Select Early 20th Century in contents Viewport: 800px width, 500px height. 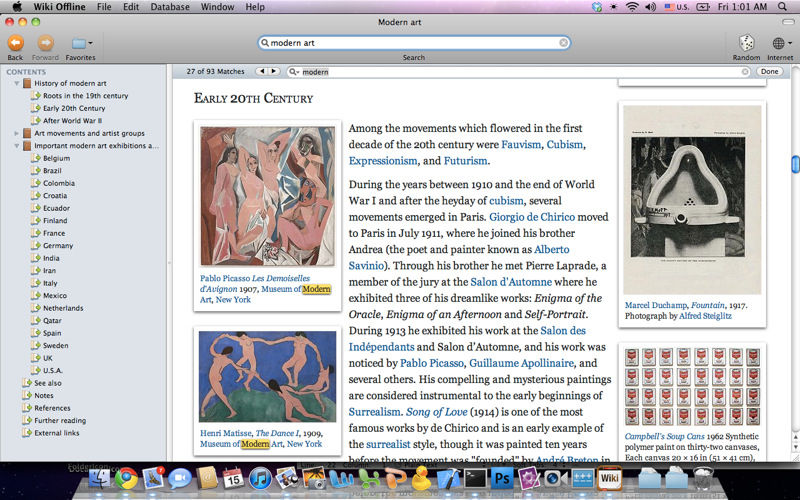point(74,108)
